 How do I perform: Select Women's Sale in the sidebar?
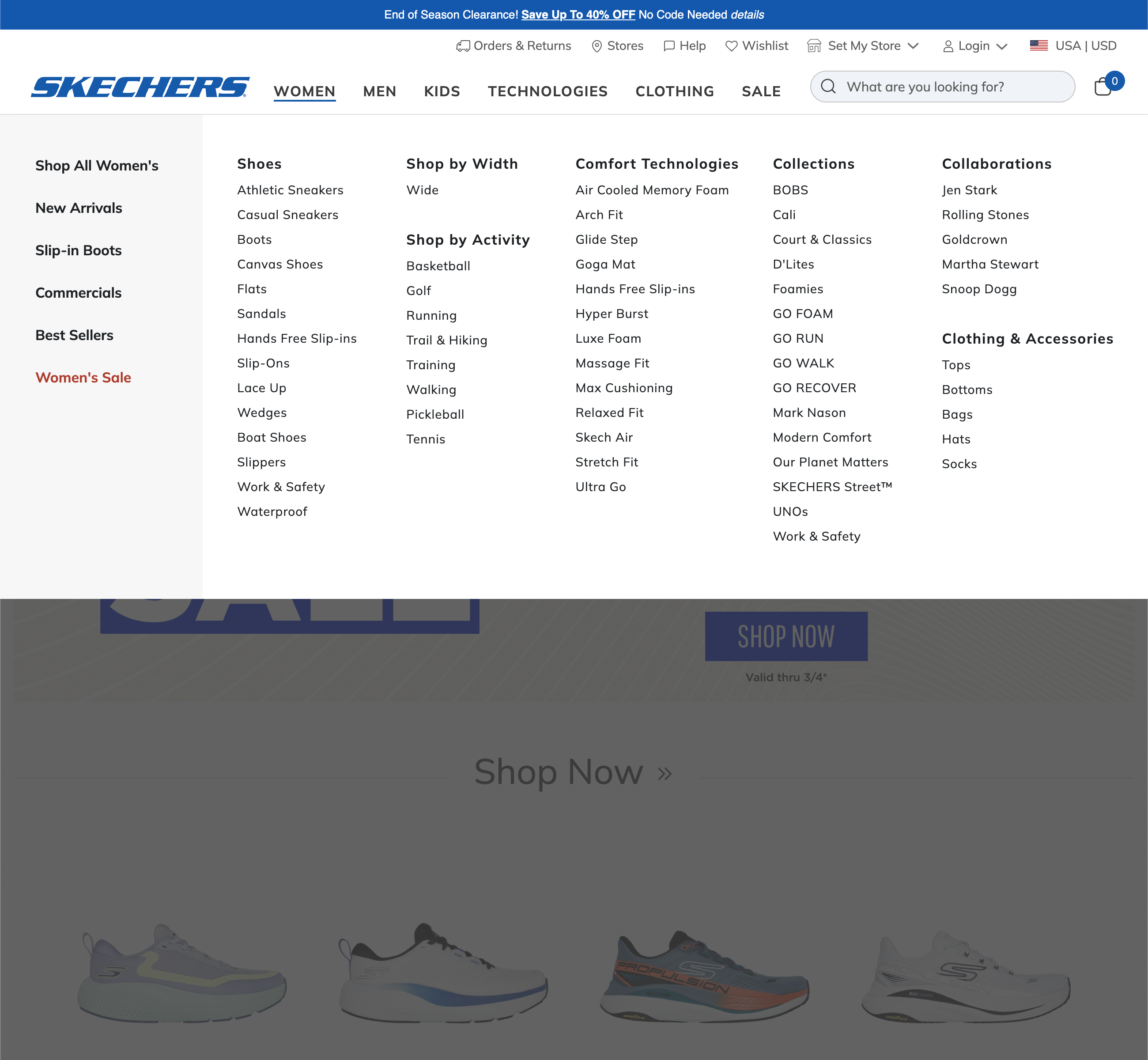[83, 378]
